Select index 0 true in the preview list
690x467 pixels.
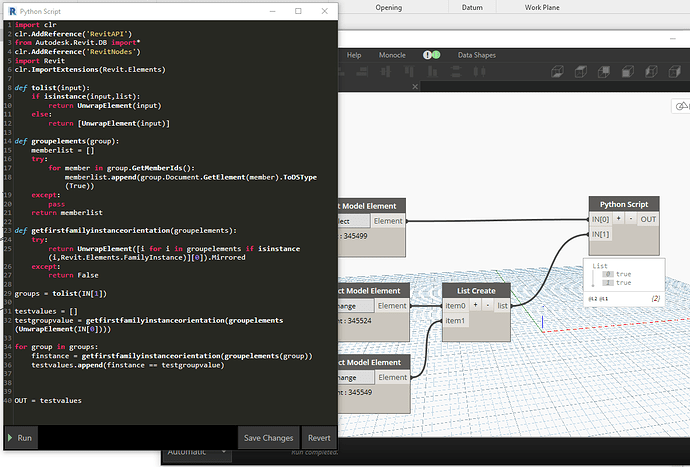point(617,274)
